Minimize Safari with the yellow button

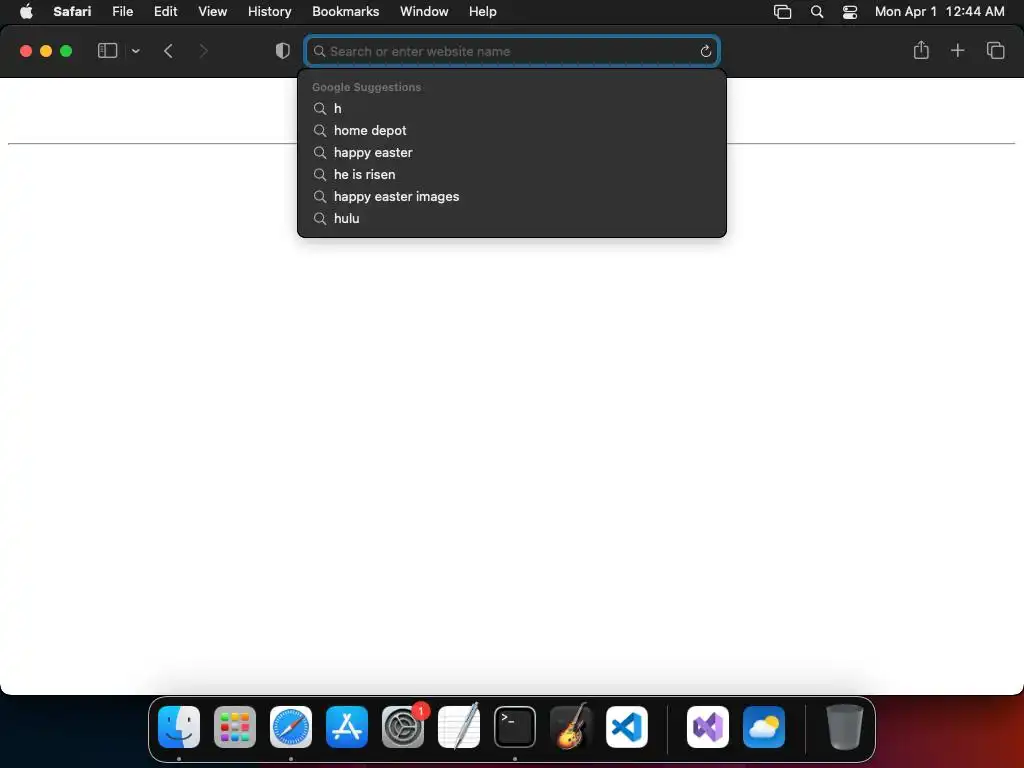pos(46,51)
